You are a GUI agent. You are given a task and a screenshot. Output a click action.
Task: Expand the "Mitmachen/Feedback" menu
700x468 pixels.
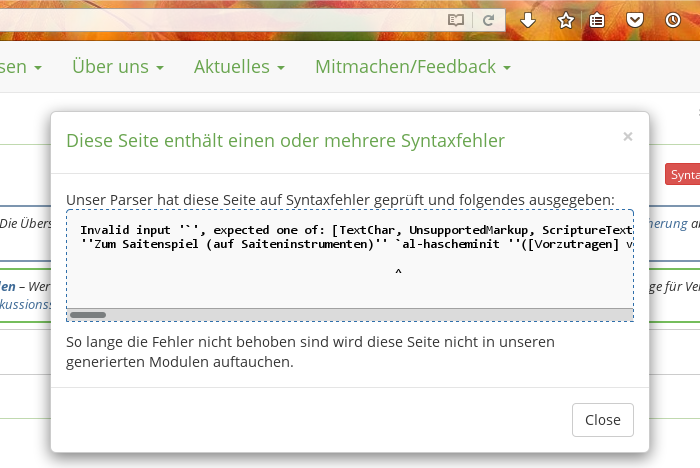pos(413,67)
